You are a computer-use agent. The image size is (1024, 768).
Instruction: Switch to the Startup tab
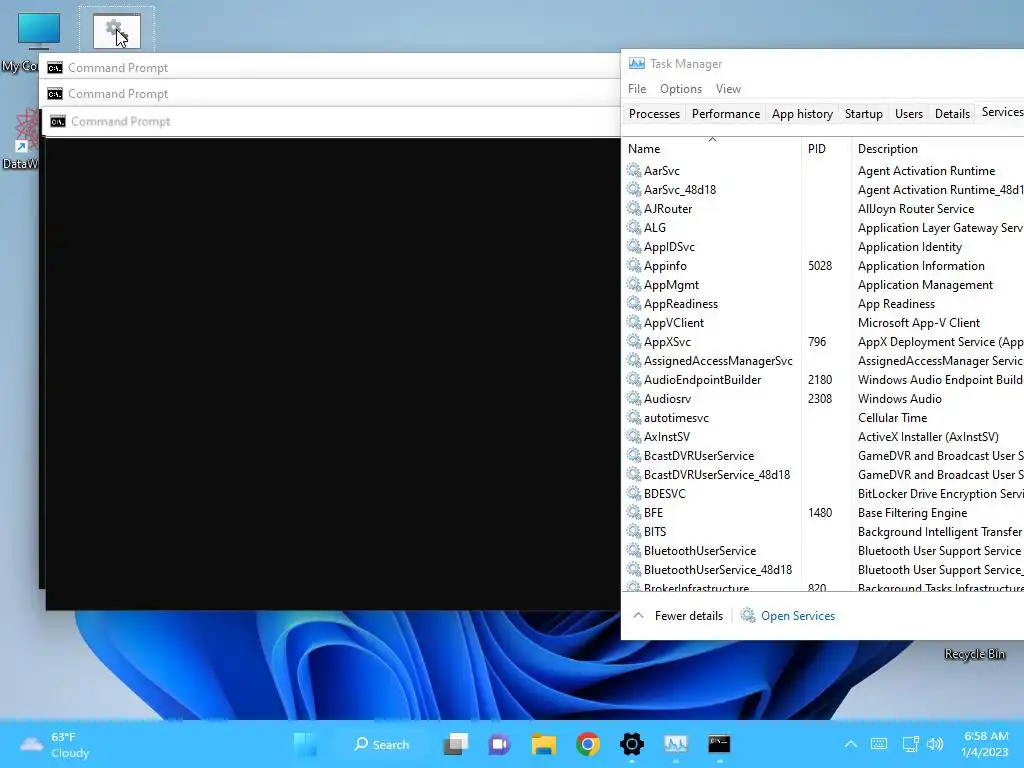point(863,114)
